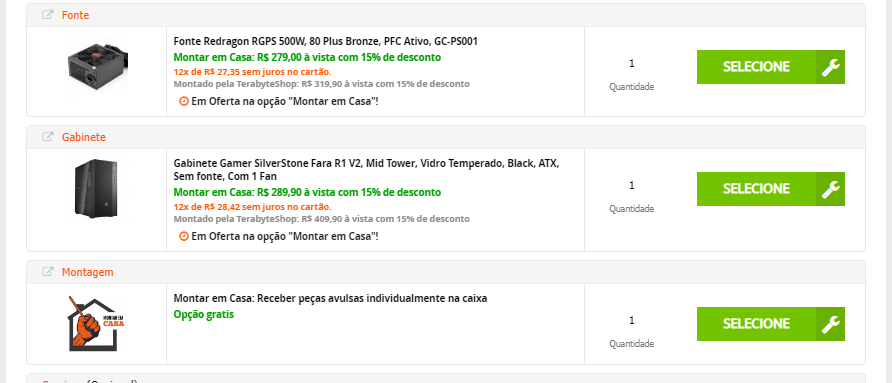Viewport: 892px width, 383px height.
Task: Click clock icon in Fonte offer notice
Action: pyautogui.click(x=184, y=101)
